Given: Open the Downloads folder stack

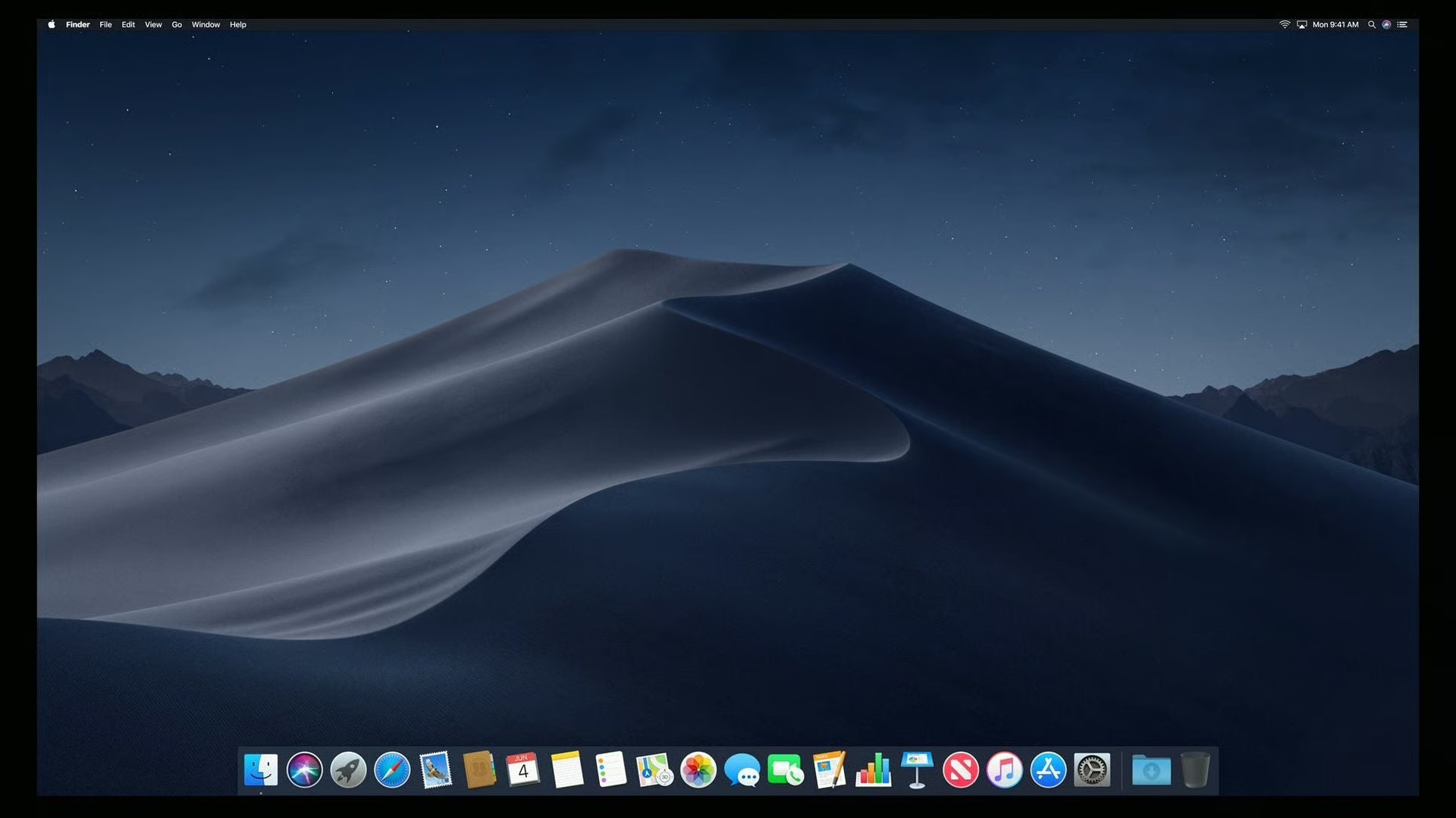Looking at the screenshot, I should 1151,770.
